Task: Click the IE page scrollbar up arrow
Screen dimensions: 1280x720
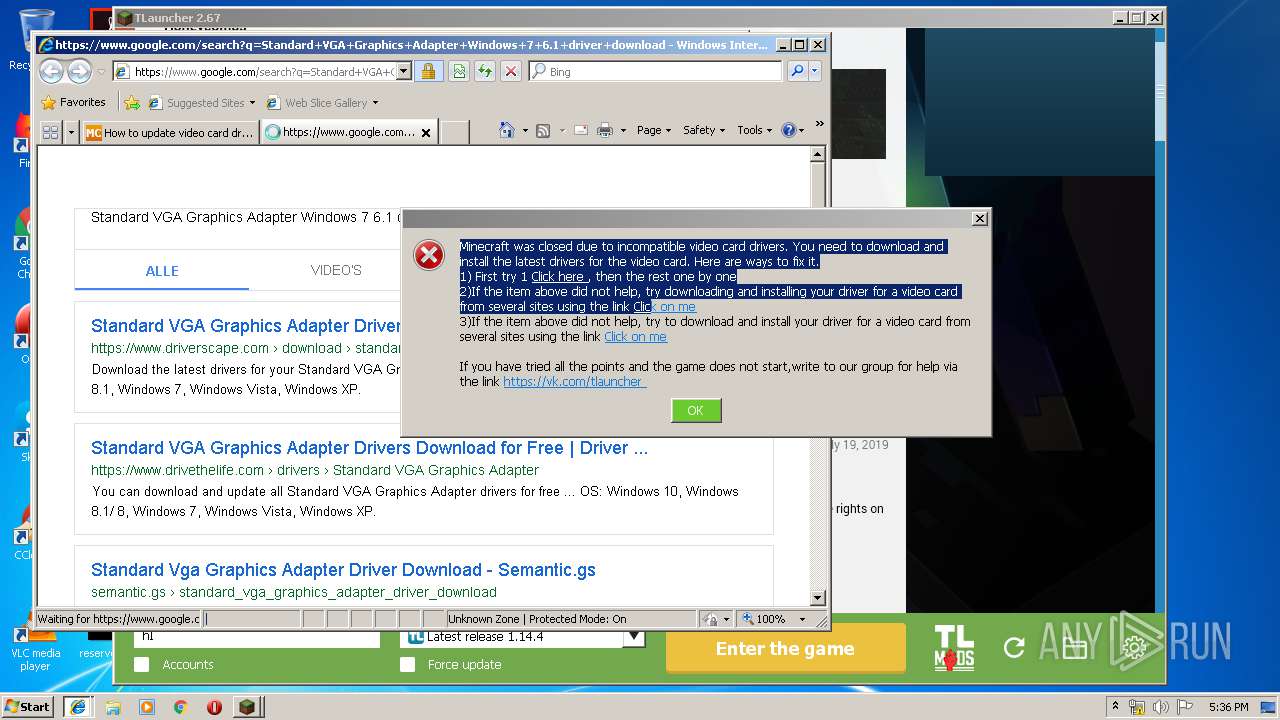Action: [817, 155]
